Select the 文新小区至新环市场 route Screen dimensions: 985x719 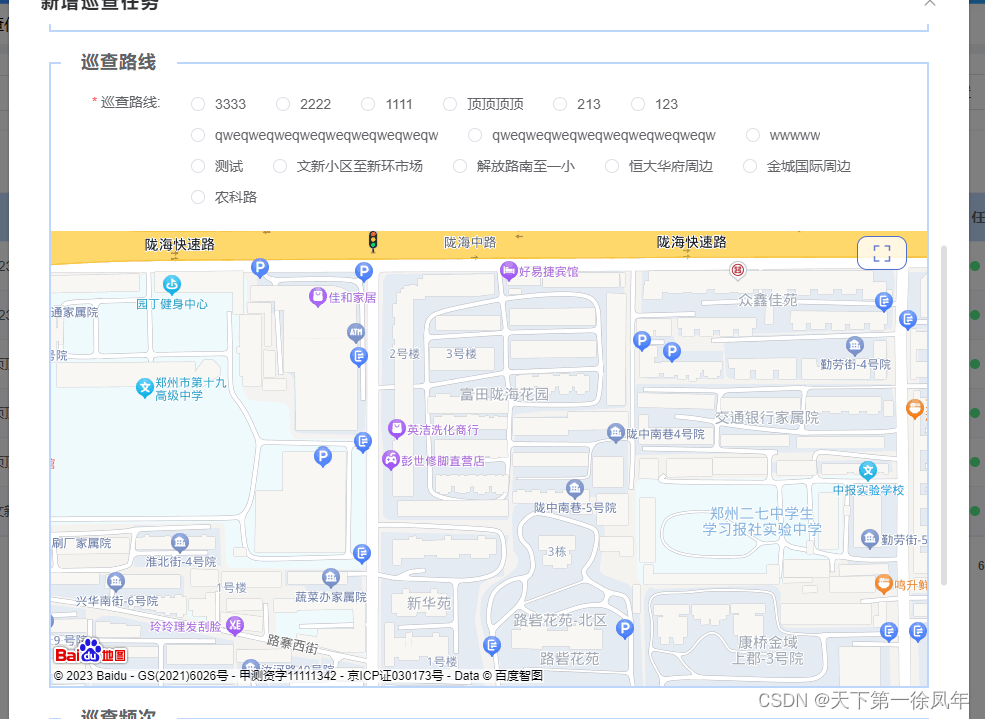point(279,166)
